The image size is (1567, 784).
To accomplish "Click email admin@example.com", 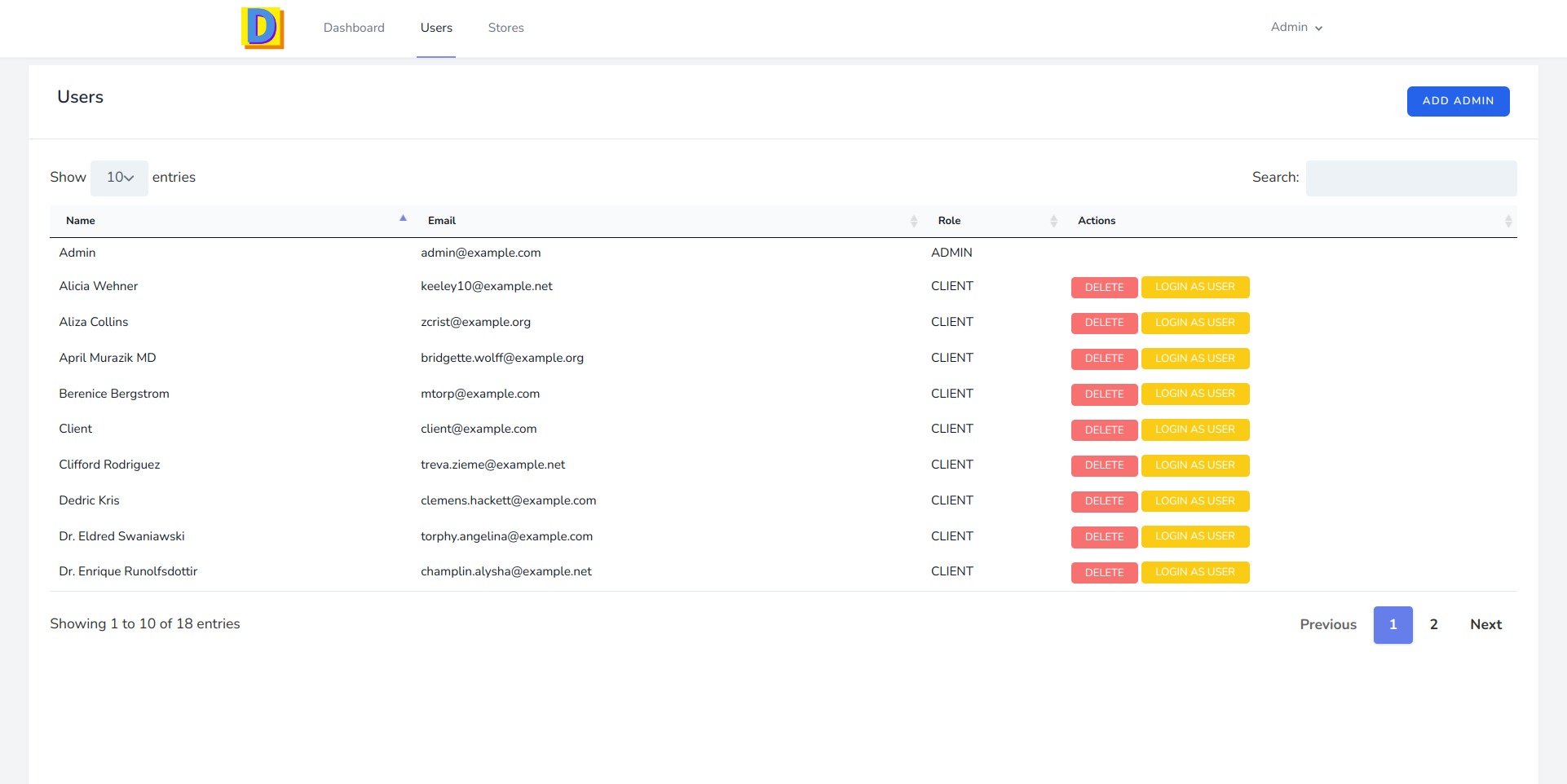I will click(x=480, y=253).
